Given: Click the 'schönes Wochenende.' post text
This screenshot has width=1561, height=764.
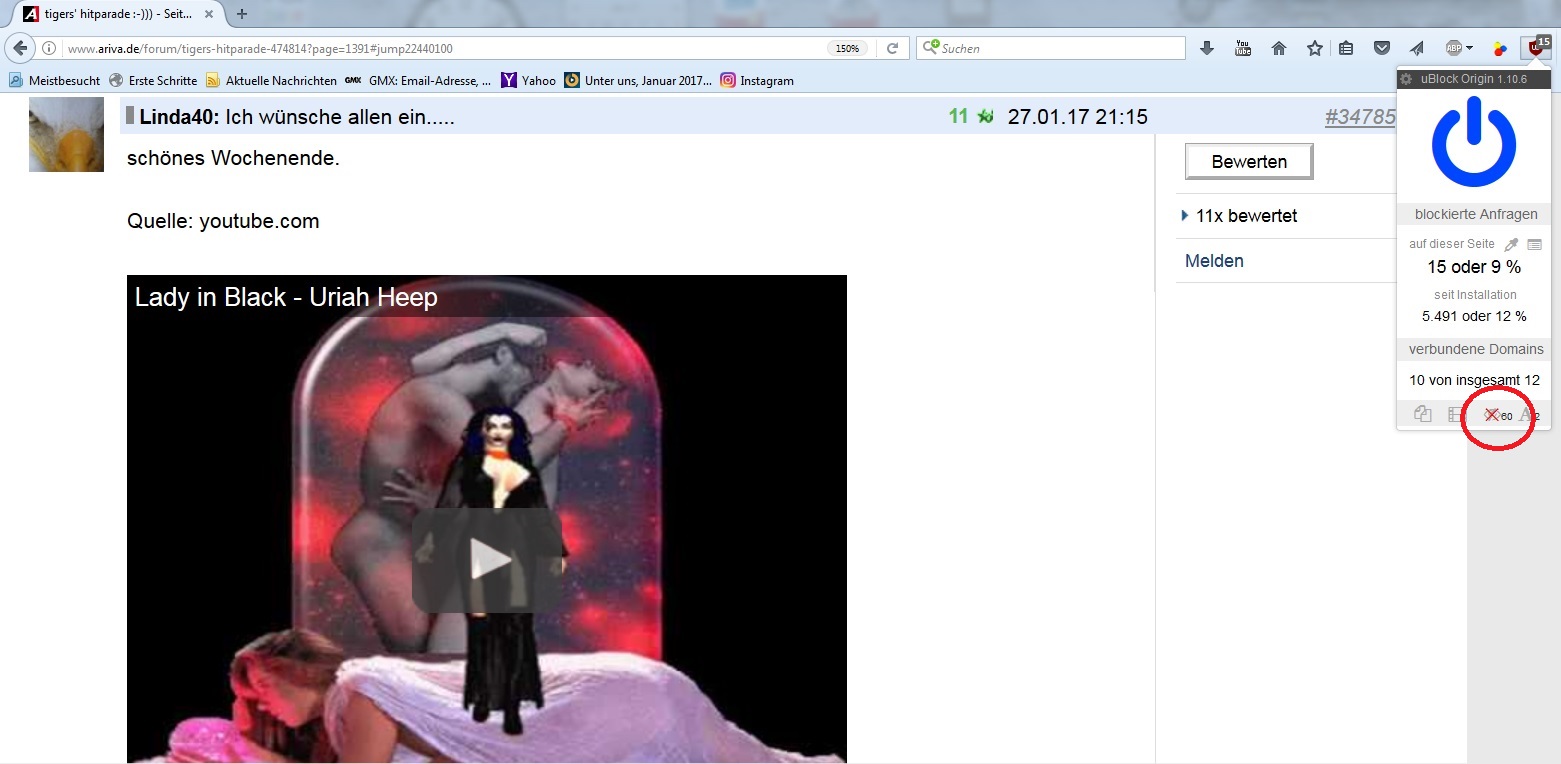Looking at the screenshot, I should (x=233, y=158).
